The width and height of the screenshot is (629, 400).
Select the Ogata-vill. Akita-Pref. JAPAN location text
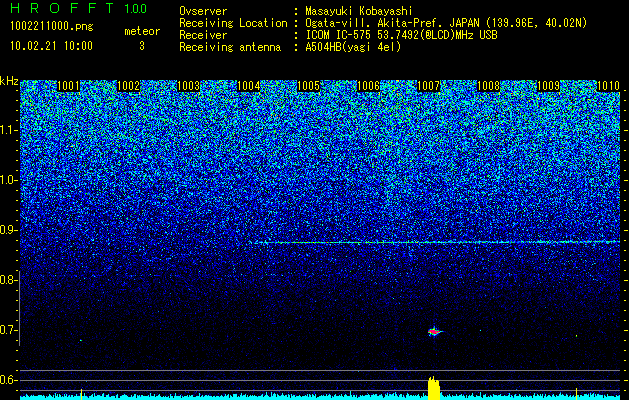click(446, 23)
